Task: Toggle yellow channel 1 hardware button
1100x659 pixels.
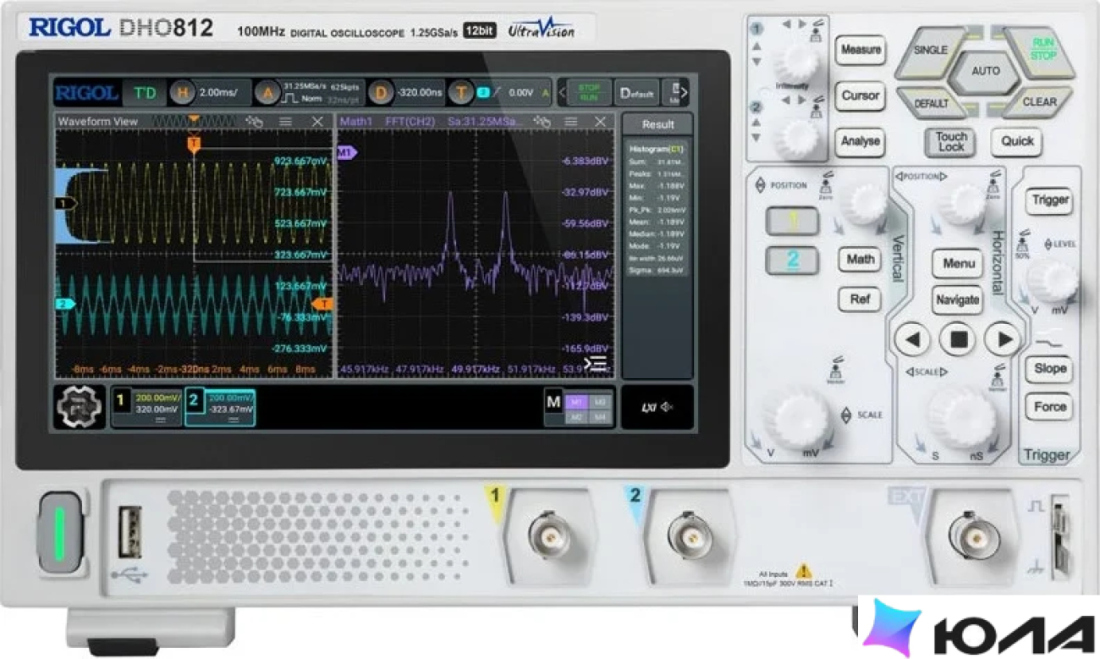Action: (x=792, y=222)
